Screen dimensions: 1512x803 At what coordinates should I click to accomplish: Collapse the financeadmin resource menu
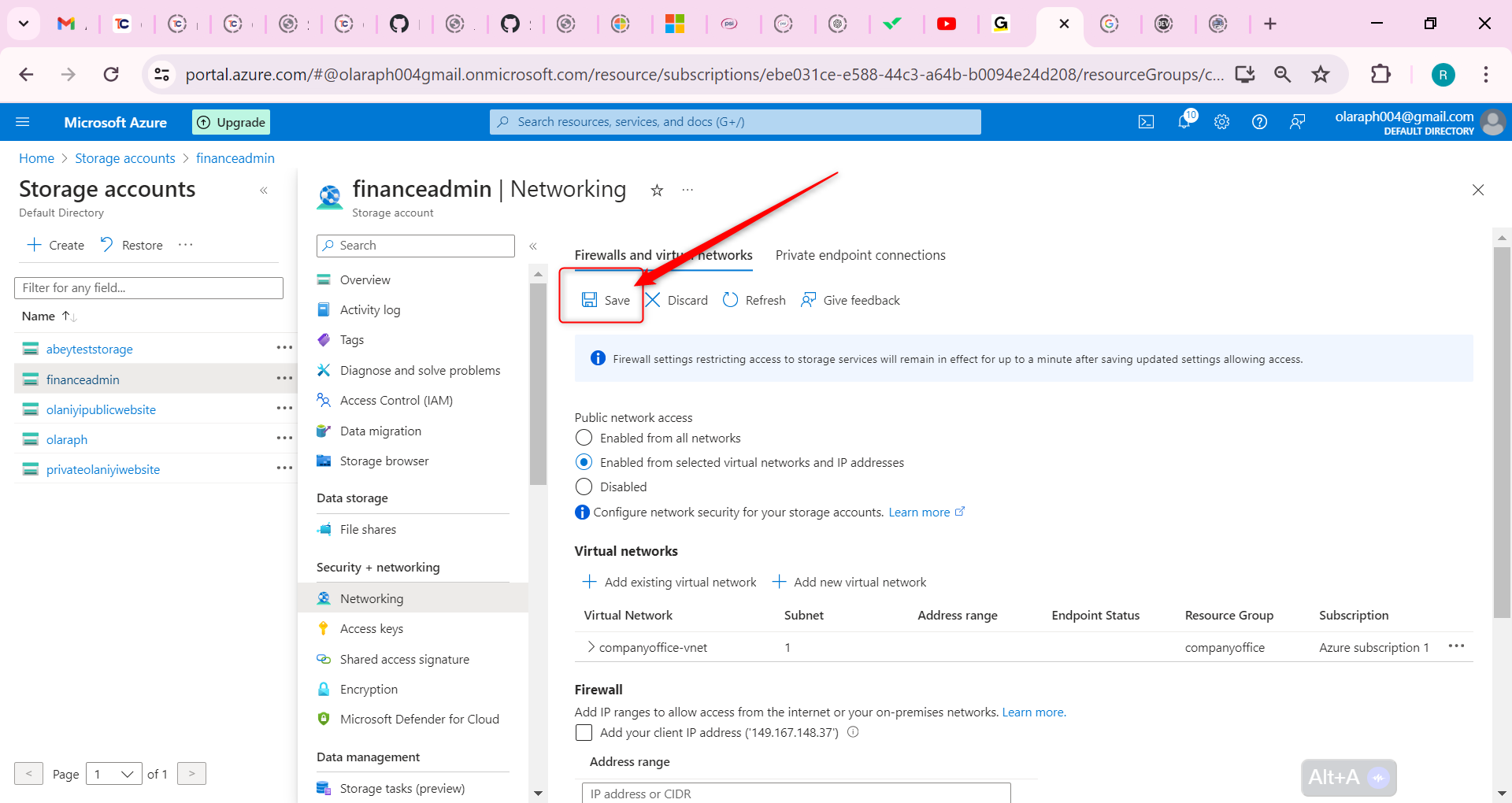point(533,246)
